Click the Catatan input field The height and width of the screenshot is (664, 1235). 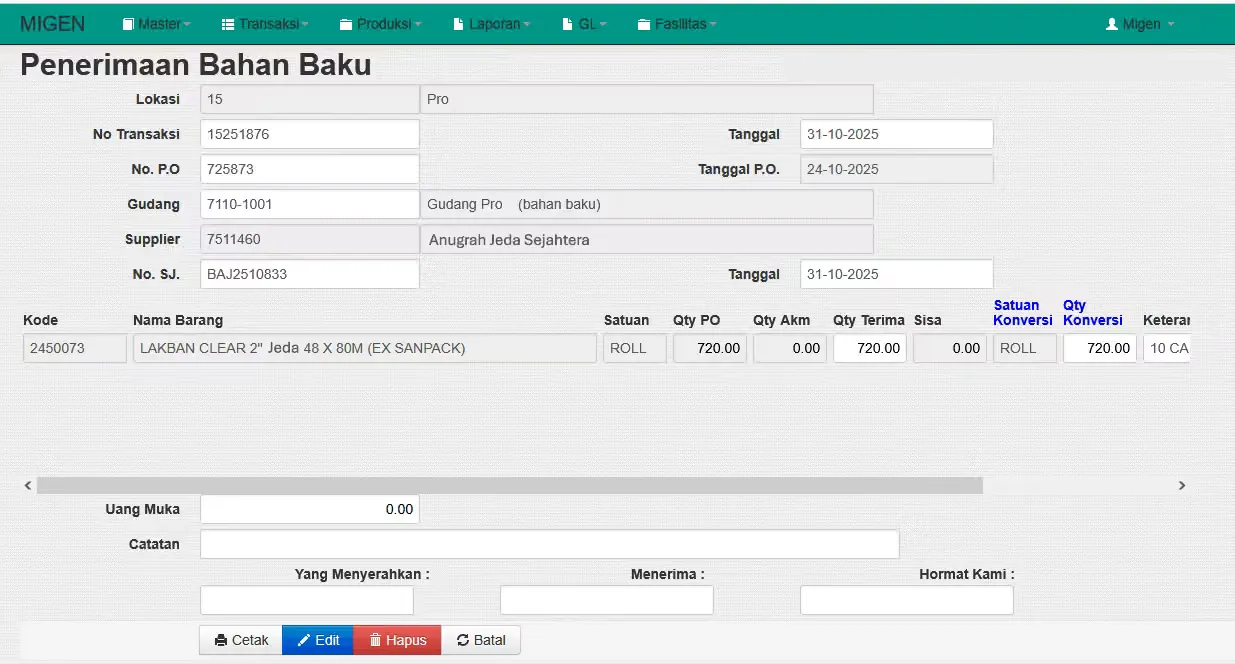[x=550, y=544]
